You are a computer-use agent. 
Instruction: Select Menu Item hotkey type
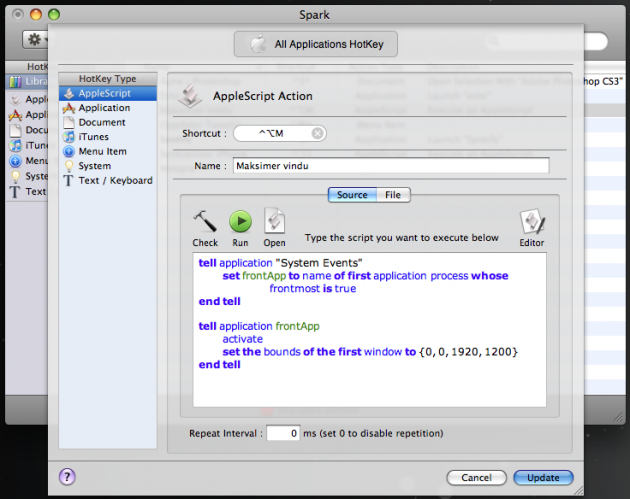[x=108, y=151]
